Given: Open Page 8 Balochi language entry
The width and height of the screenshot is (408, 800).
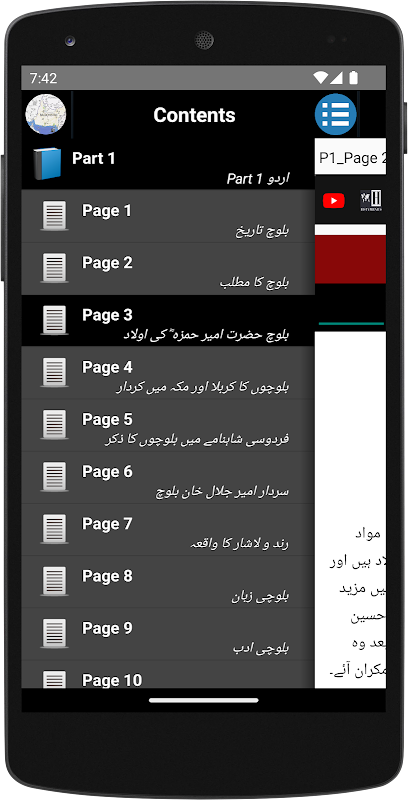Looking at the screenshot, I should pos(168,582).
